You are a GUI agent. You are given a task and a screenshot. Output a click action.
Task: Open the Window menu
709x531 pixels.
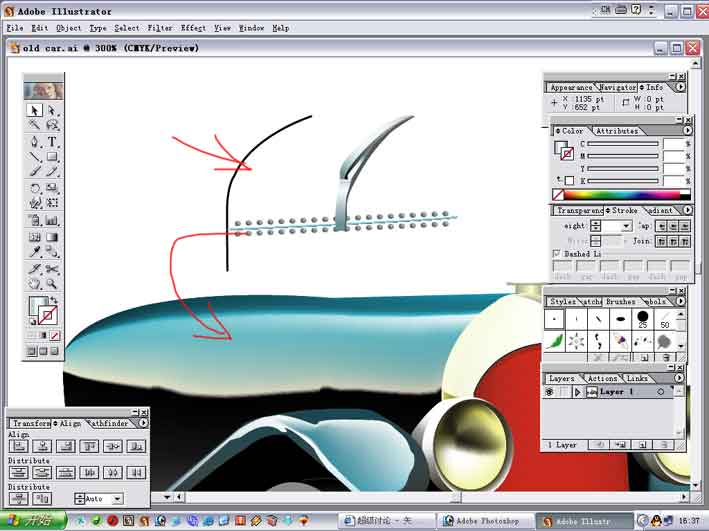[251, 28]
